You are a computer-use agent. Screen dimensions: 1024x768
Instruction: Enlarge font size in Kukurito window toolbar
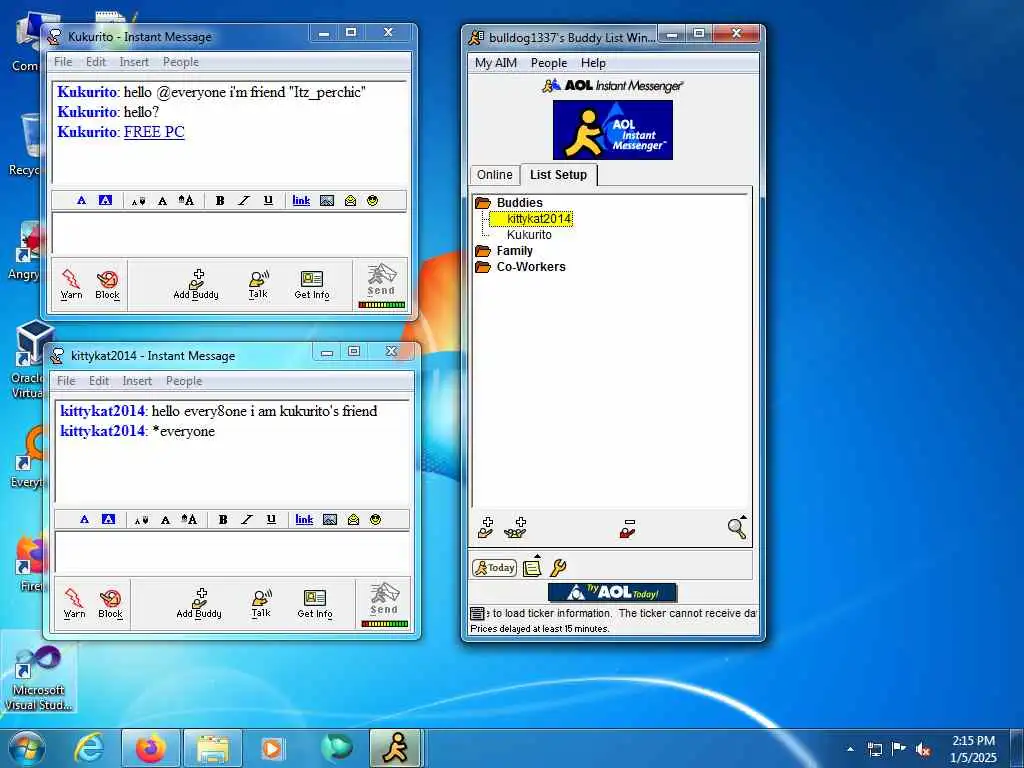click(186, 200)
